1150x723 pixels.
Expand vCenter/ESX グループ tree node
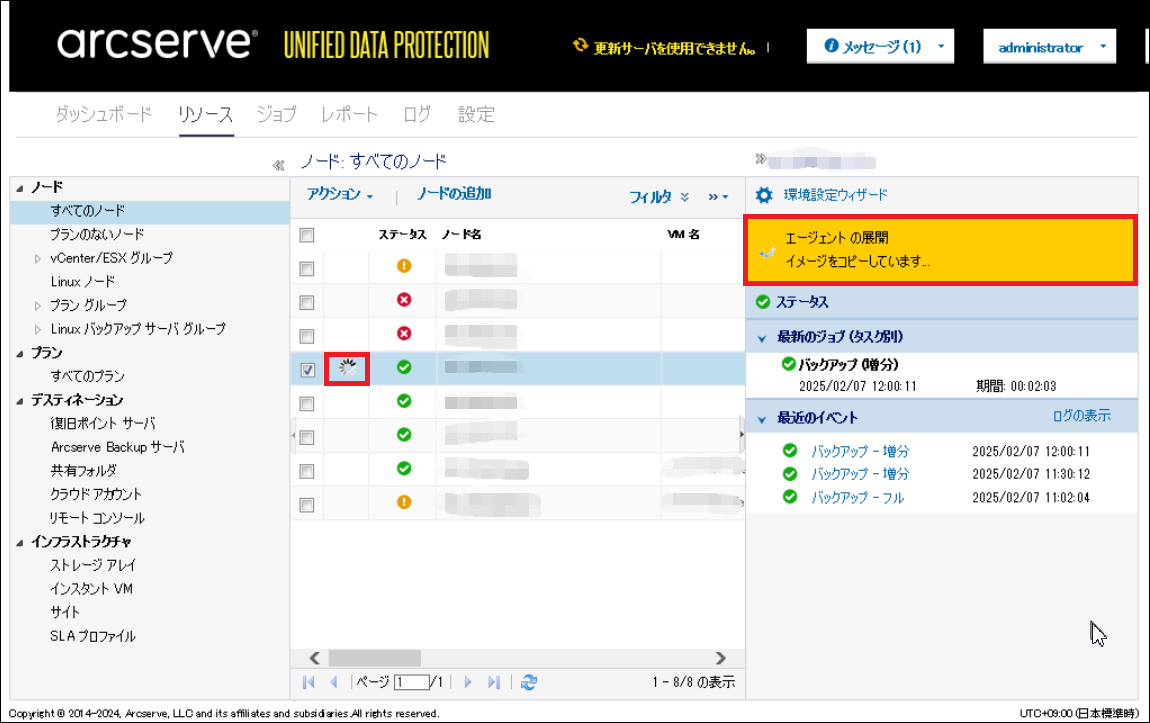coord(37,258)
